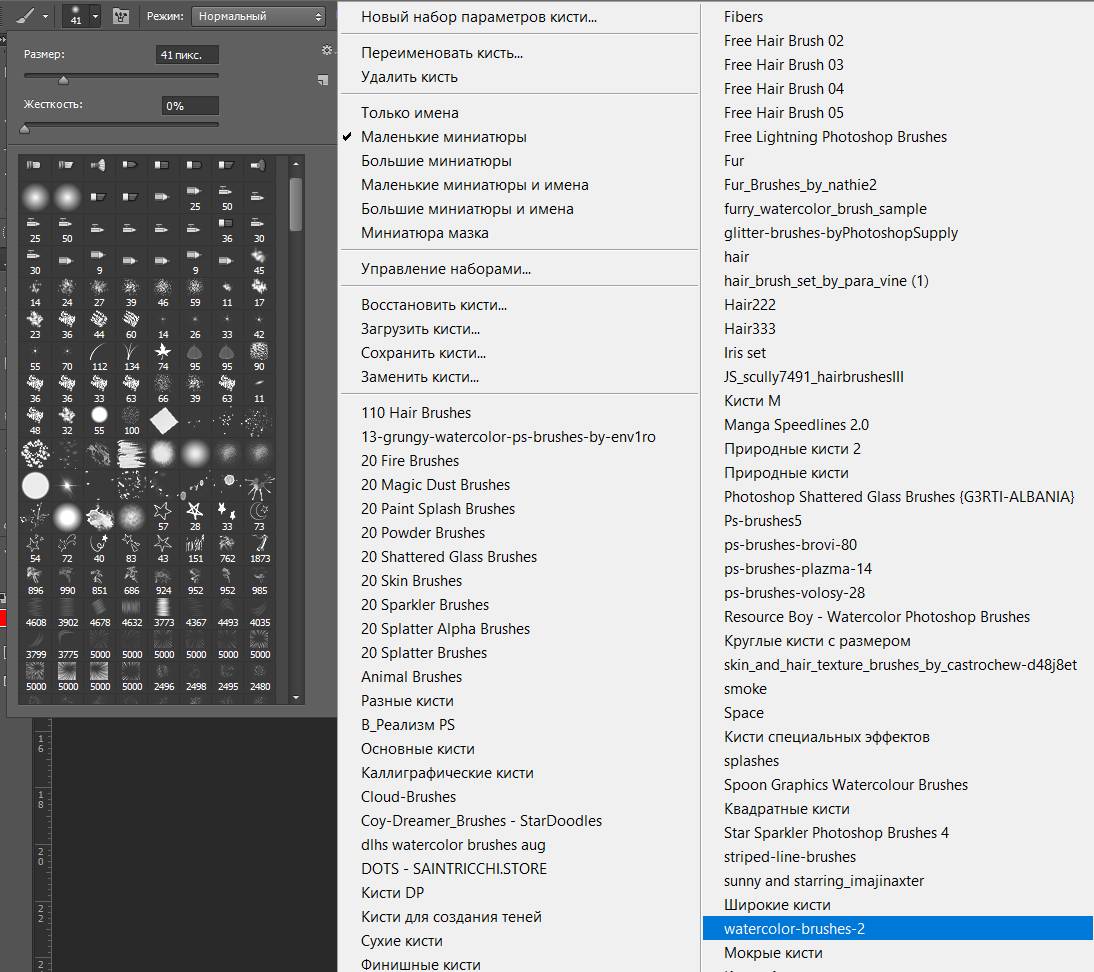Viewport: 1094px width, 972px height.
Task: Click the 'Жесткость' value field showing 0%
Action: (x=190, y=105)
